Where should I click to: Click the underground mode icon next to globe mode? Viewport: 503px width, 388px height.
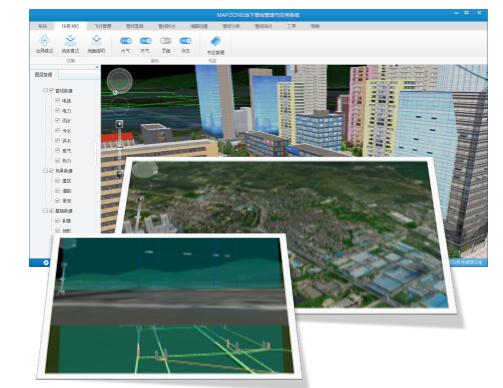(x=70, y=41)
